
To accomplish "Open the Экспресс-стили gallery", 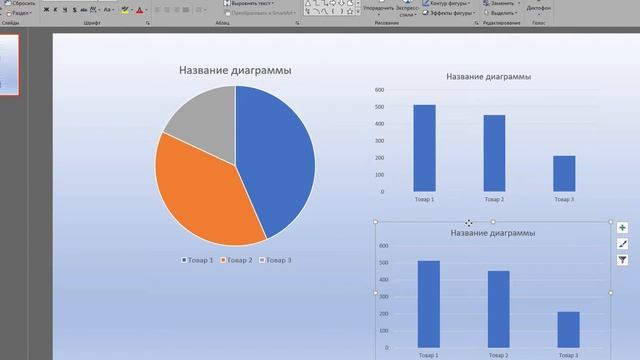I will coord(407,8).
